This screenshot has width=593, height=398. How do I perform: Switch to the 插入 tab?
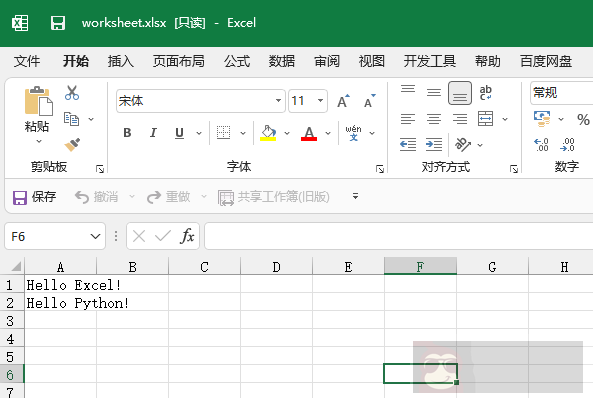coord(121,61)
